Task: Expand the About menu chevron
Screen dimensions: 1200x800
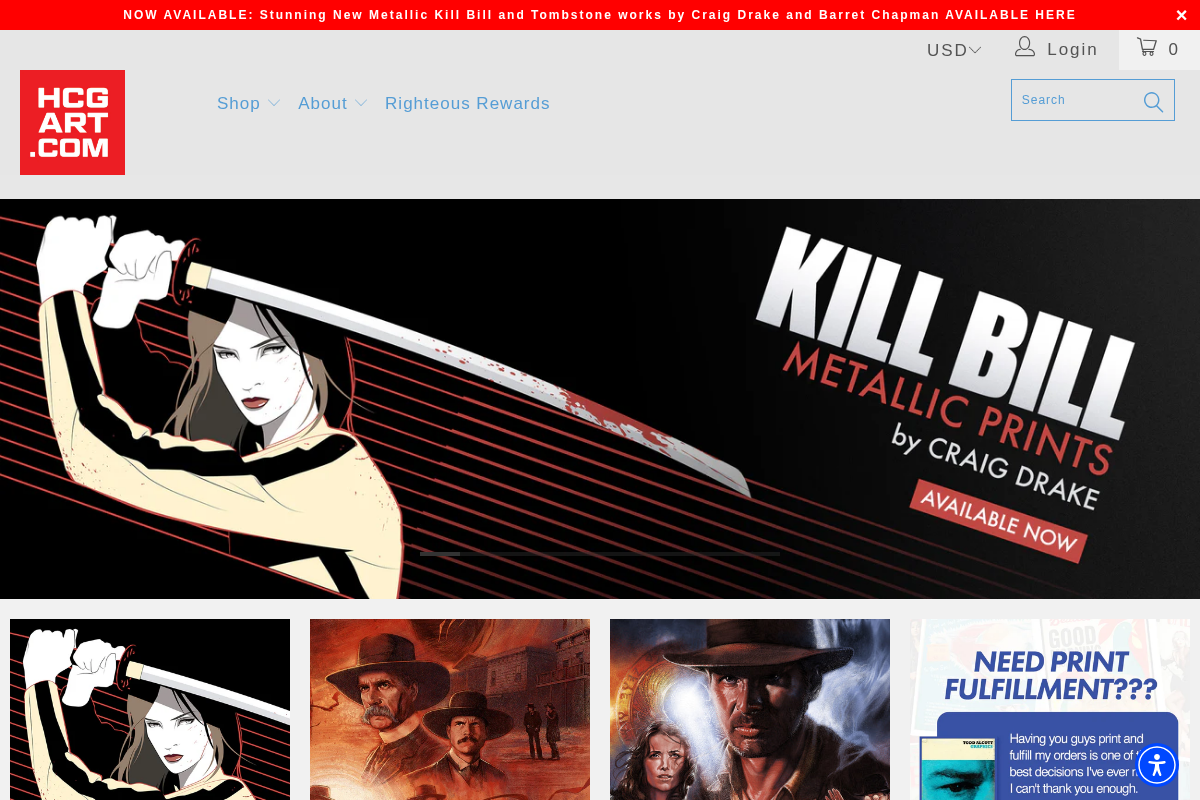Action: pos(361,103)
